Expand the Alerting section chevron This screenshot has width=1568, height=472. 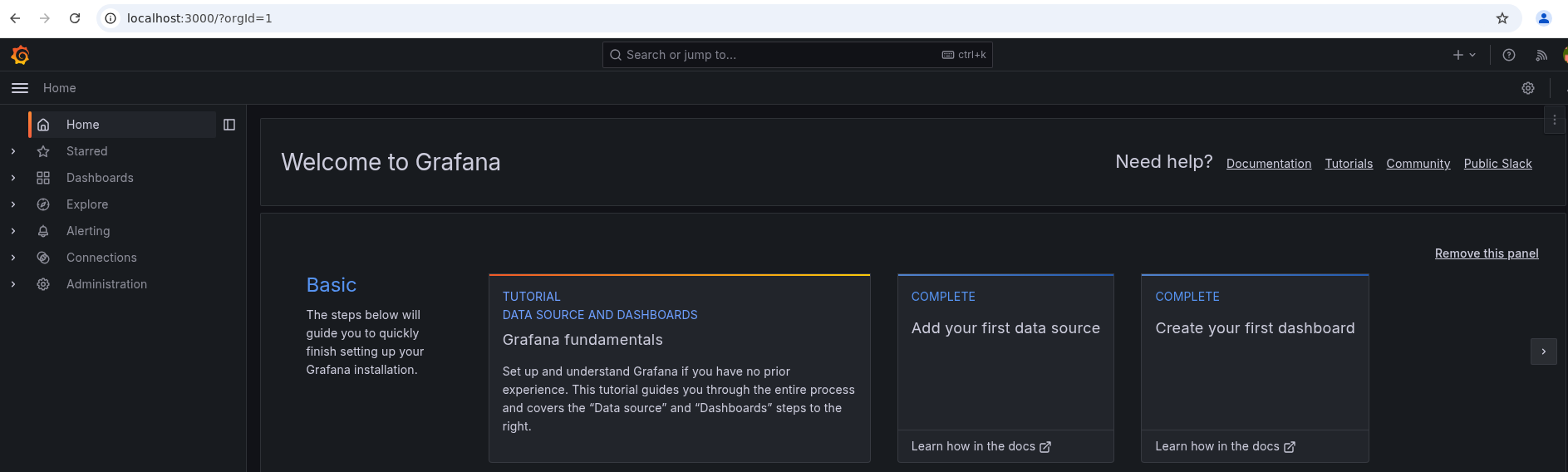point(13,231)
